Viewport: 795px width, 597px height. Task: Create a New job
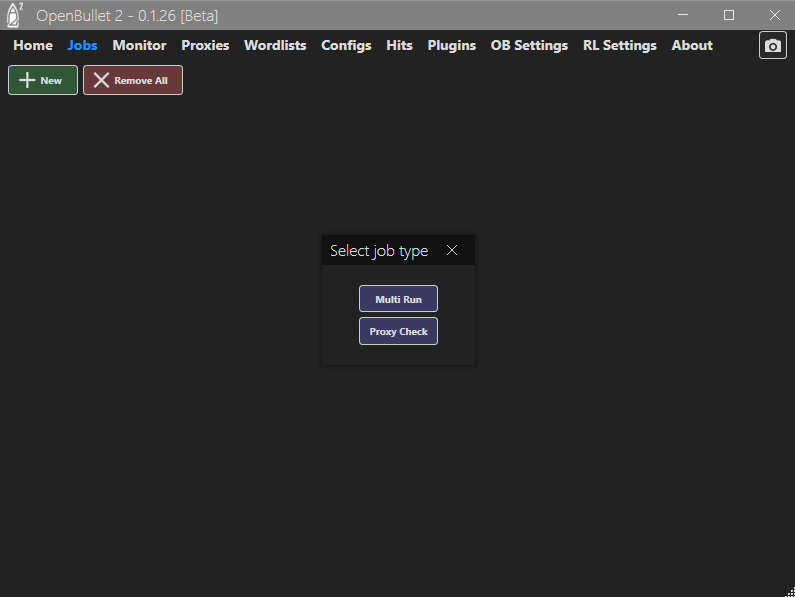coord(43,80)
